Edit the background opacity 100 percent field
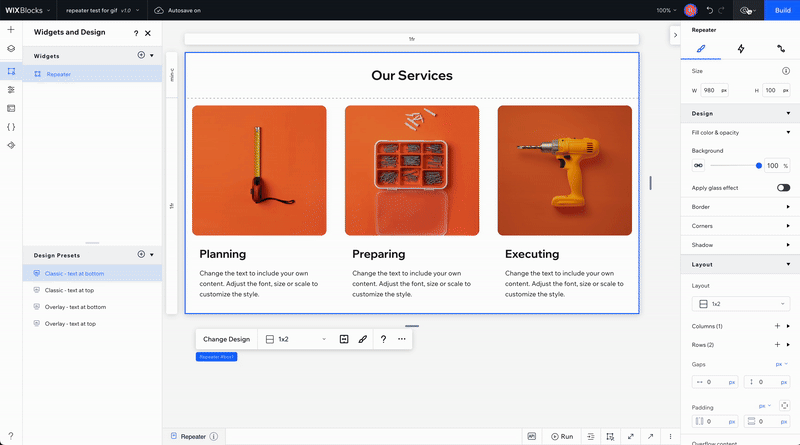 pos(778,165)
